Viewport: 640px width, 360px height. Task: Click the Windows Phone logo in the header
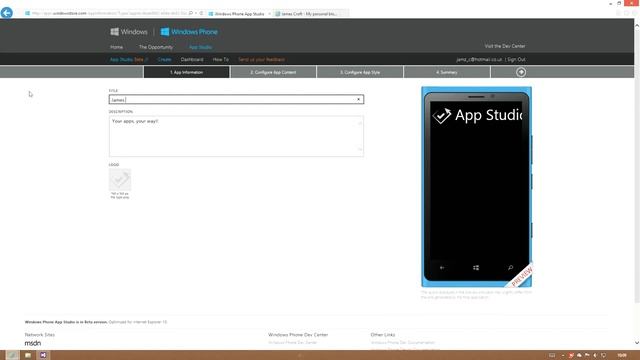point(189,32)
